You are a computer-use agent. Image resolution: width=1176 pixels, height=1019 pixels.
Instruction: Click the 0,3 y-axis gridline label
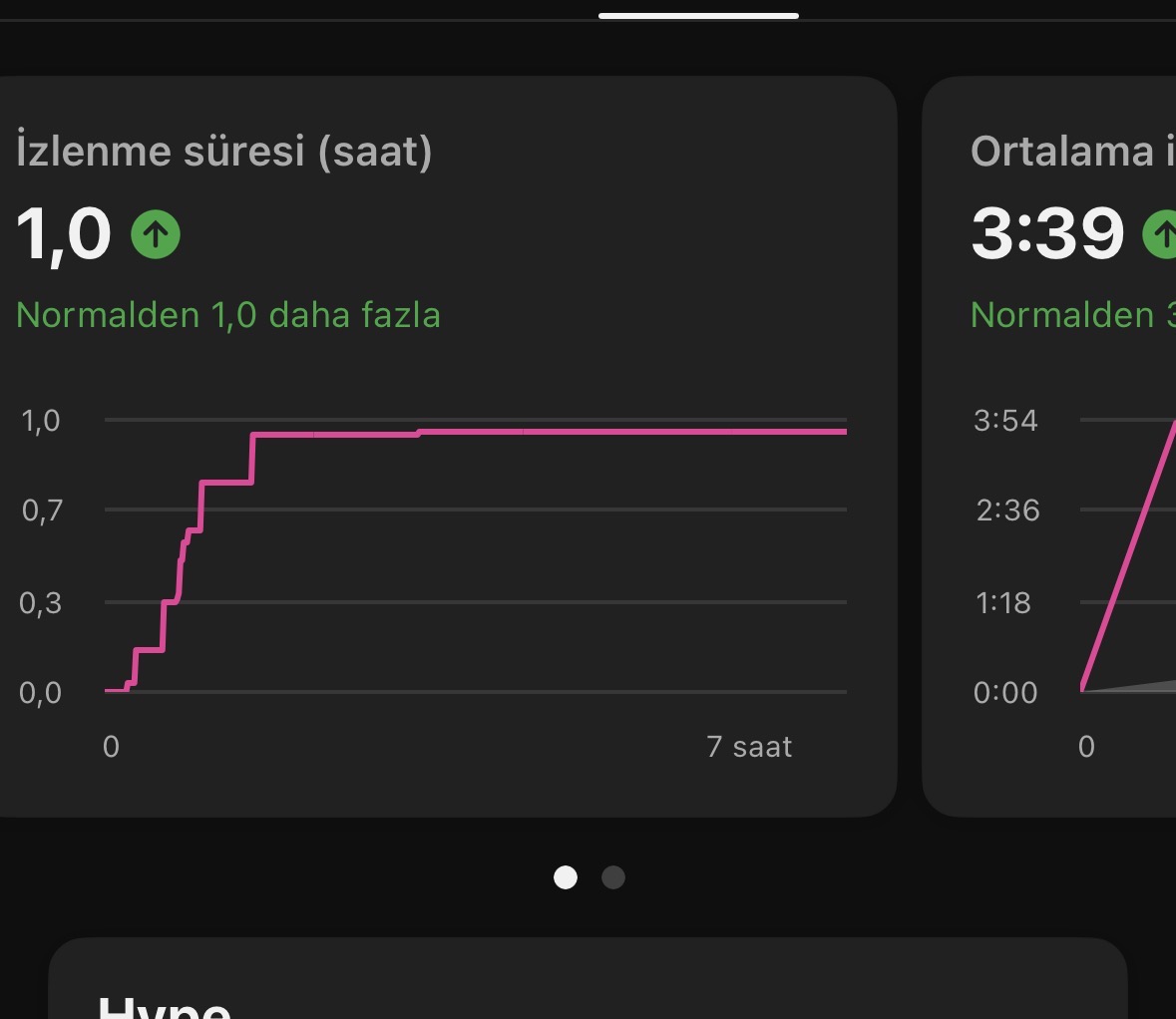pyautogui.click(x=42, y=602)
